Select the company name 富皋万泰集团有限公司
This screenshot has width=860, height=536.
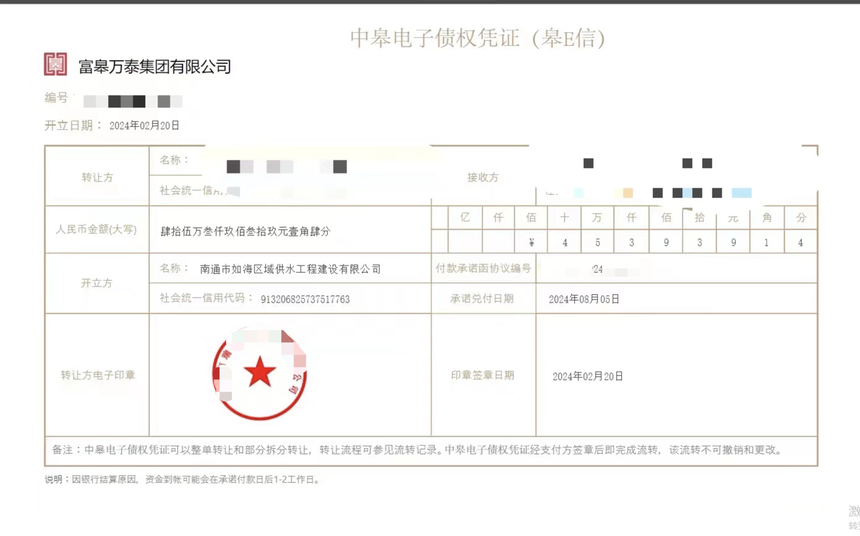point(155,67)
